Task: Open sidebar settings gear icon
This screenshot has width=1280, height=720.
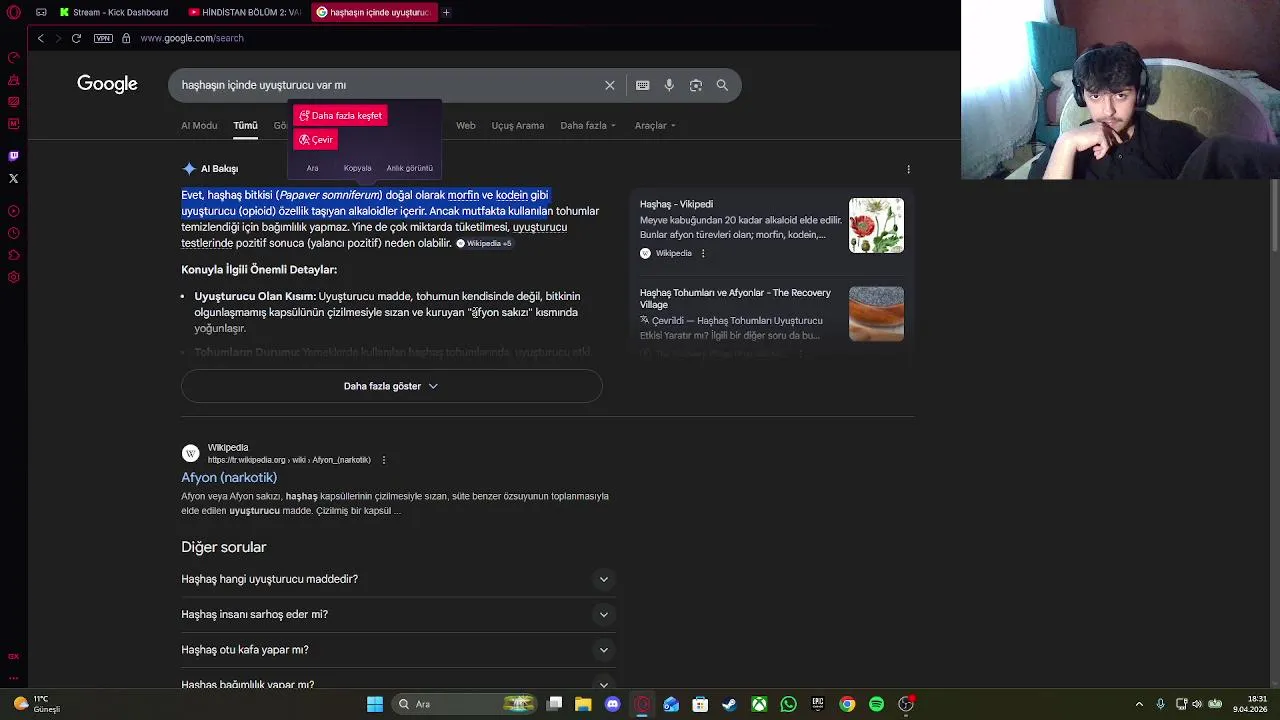Action: click(x=14, y=277)
